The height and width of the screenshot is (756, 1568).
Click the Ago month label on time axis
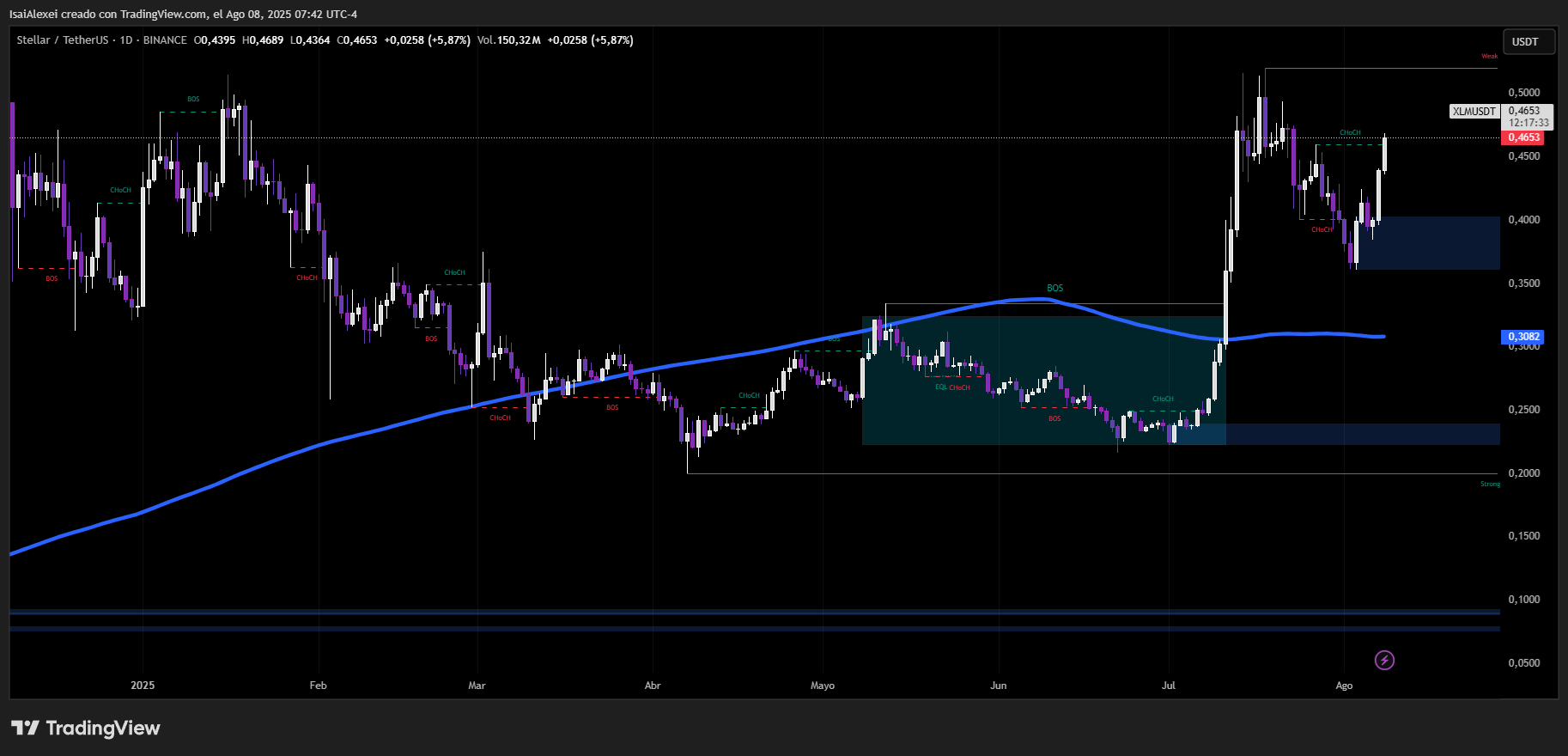1344,686
